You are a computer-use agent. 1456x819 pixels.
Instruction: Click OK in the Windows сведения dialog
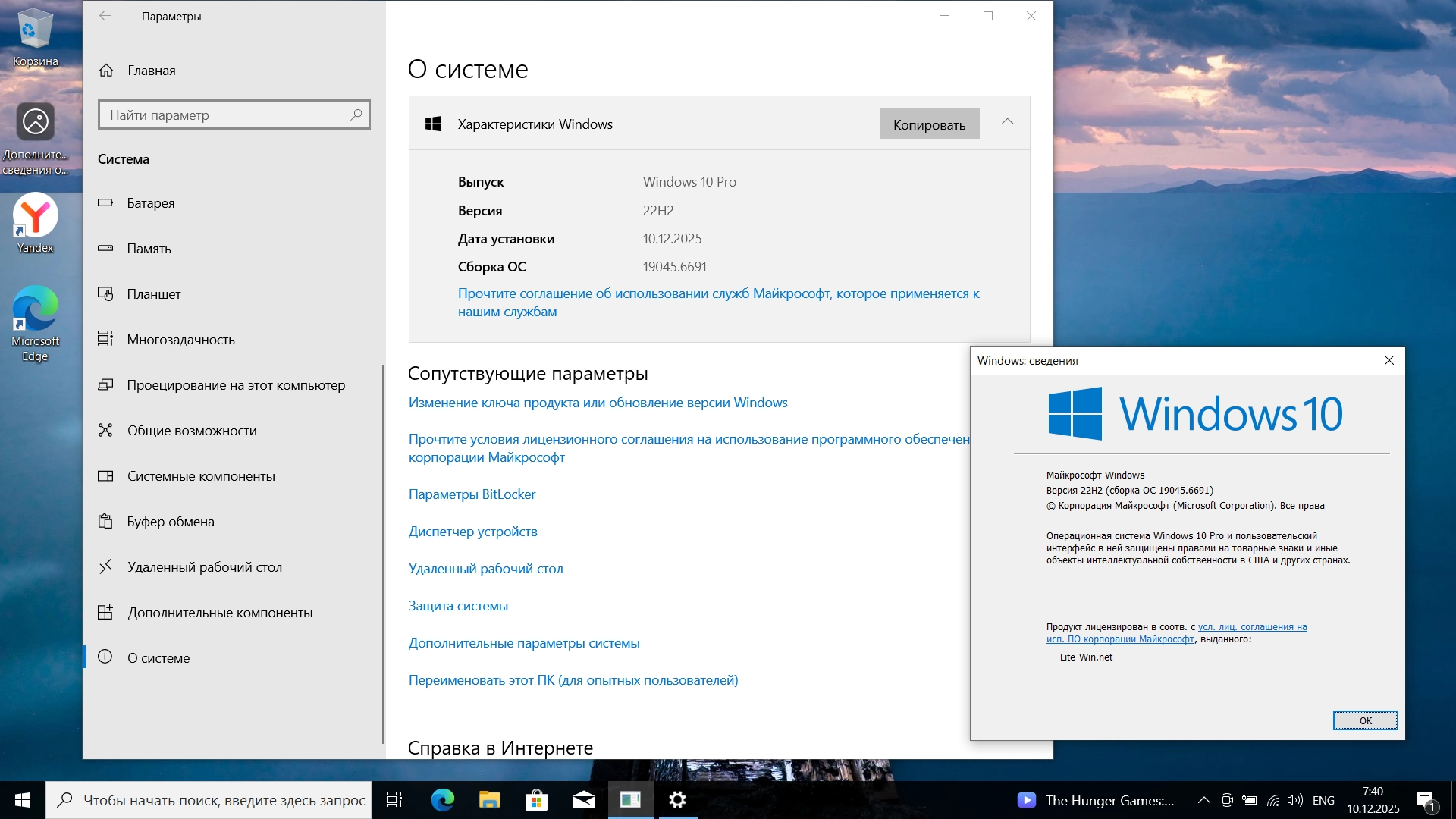tap(1365, 720)
